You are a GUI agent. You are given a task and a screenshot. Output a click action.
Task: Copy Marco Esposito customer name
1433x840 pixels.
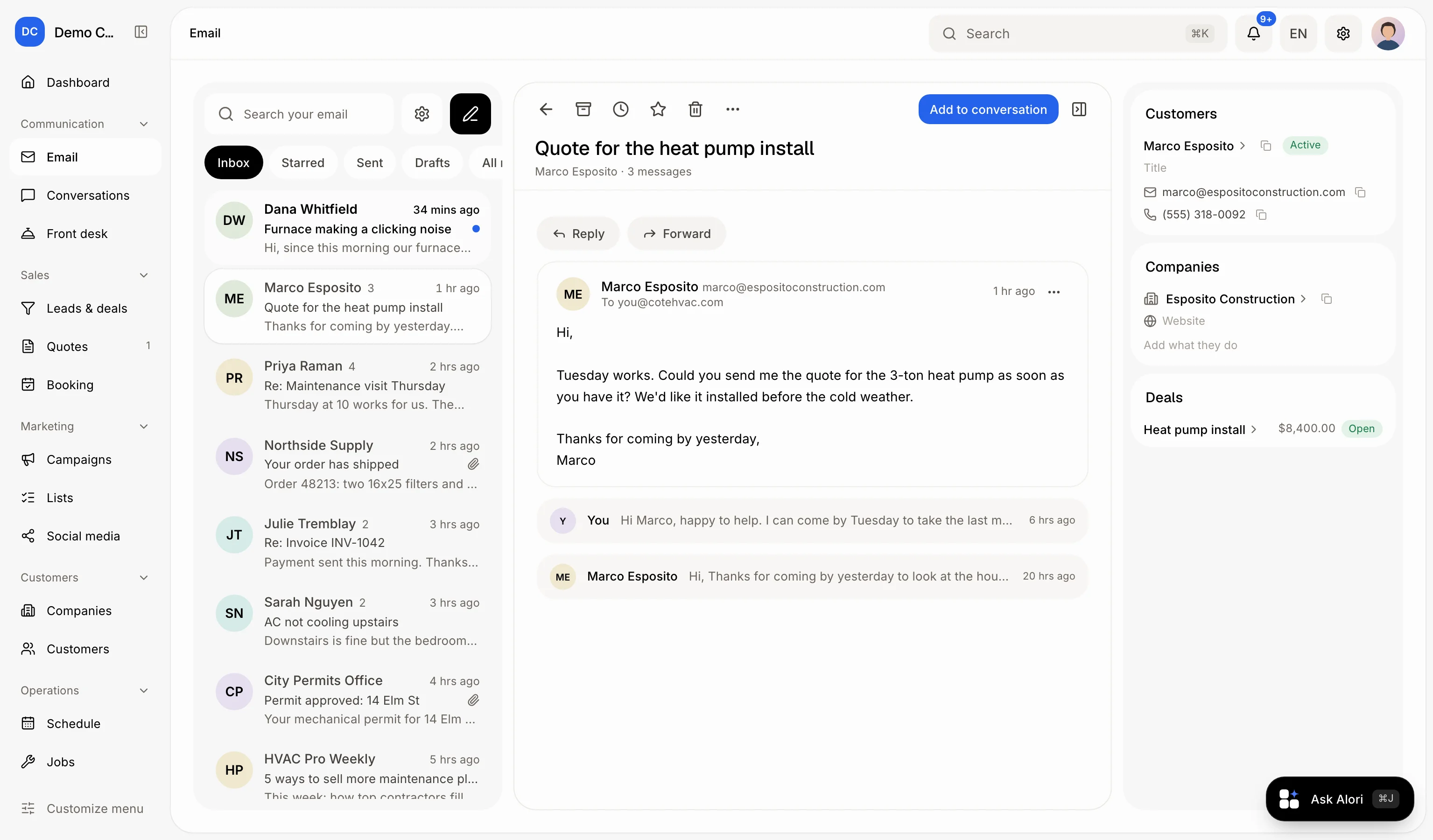point(1266,146)
